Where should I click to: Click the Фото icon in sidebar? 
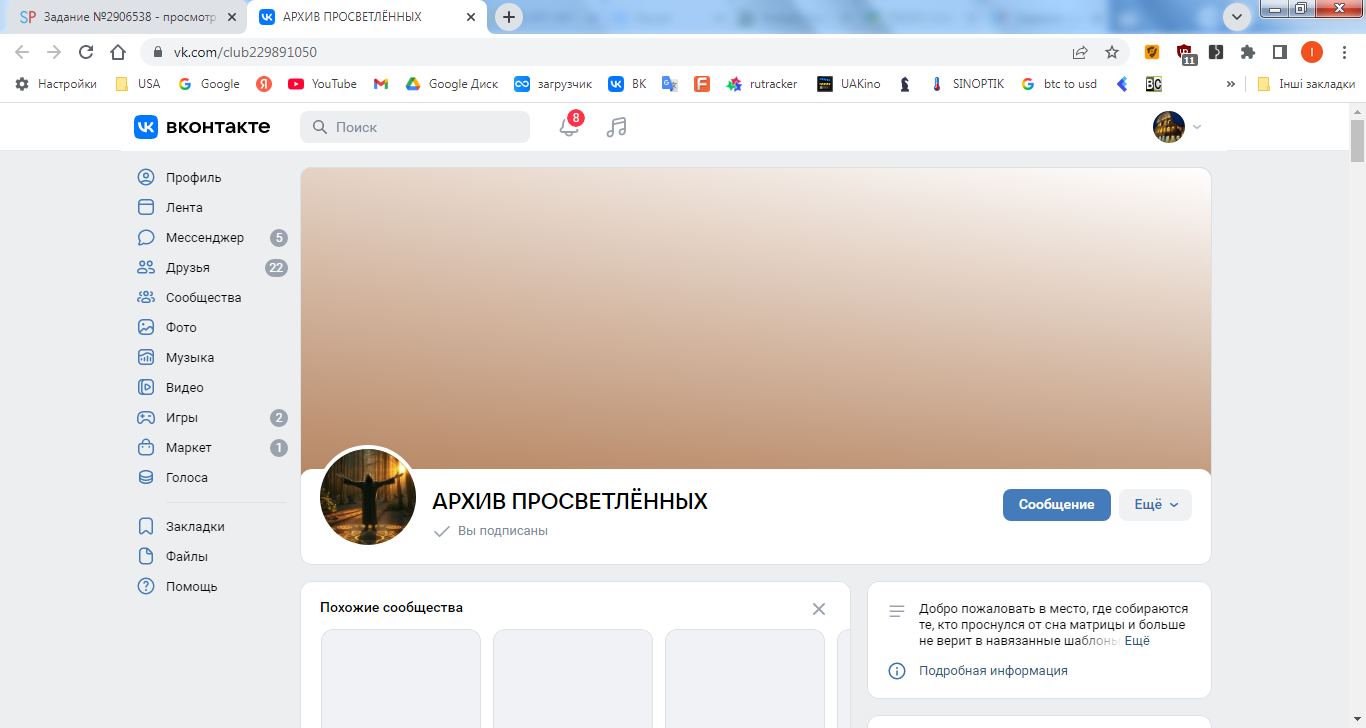(x=146, y=328)
